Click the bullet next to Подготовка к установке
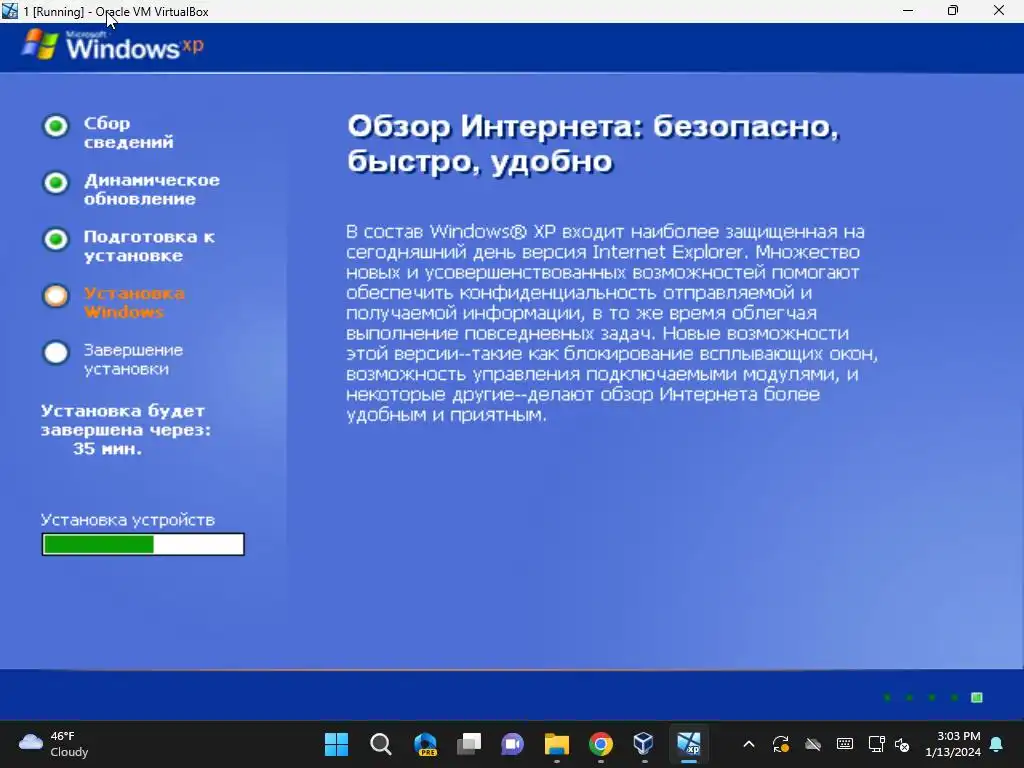The height and width of the screenshot is (768, 1024). (x=56, y=239)
